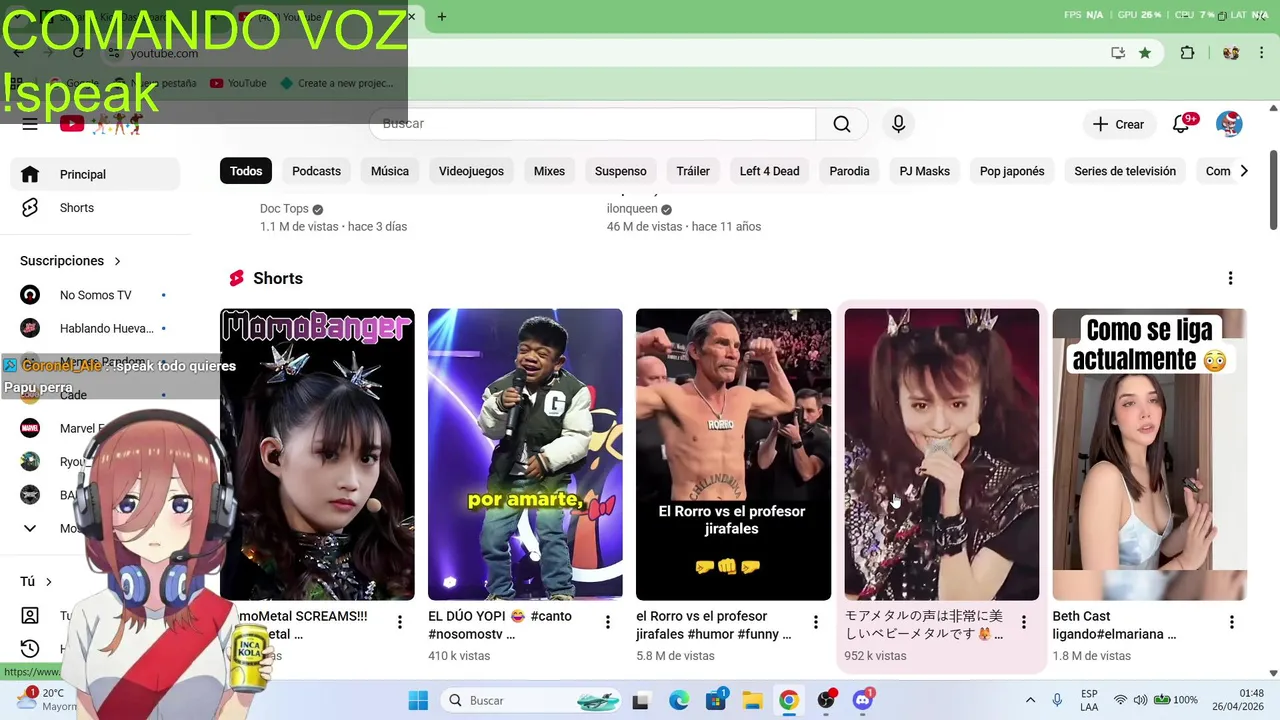Open options for the Metal SCREAMS short
1280x720 pixels.
(399, 623)
